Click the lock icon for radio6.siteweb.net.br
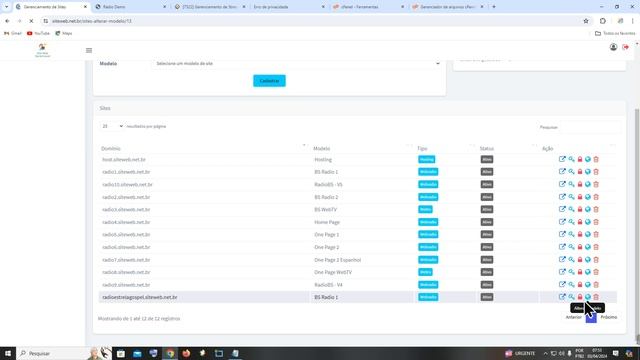The height and width of the screenshot is (360, 640). (x=580, y=247)
